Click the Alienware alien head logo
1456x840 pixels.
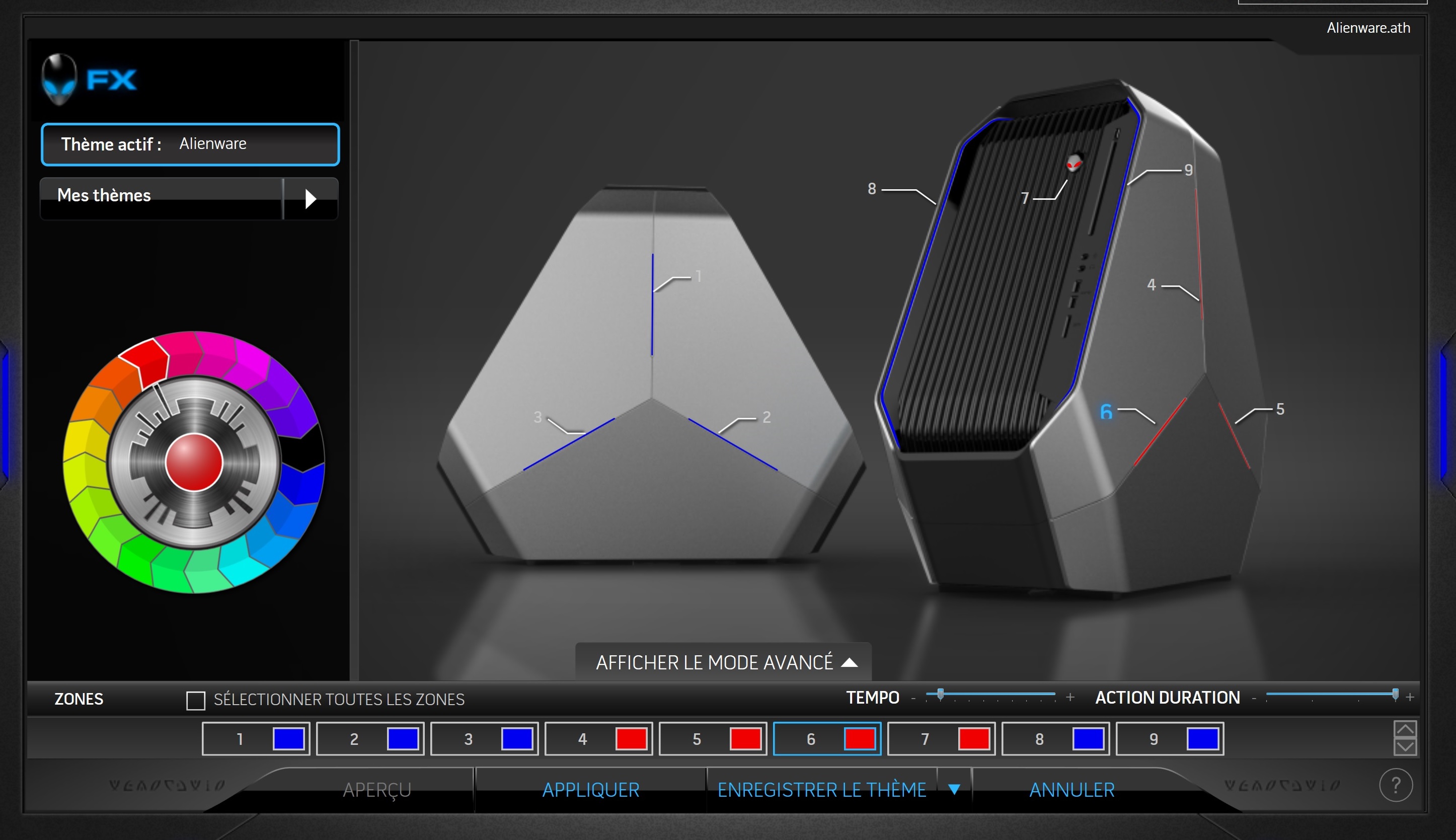coord(59,79)
